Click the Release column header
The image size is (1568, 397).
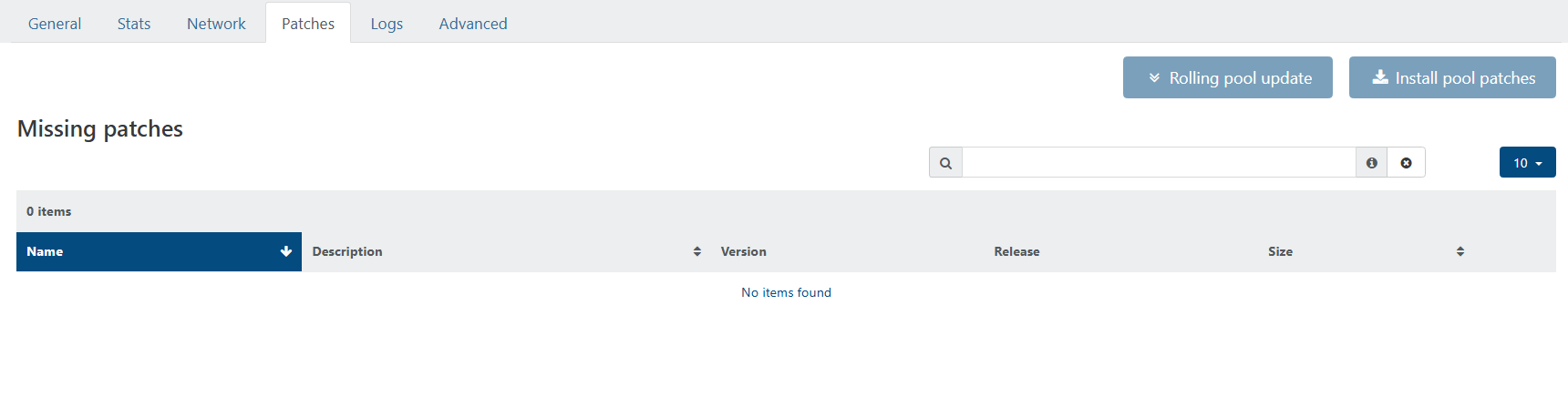(1016, 252)
